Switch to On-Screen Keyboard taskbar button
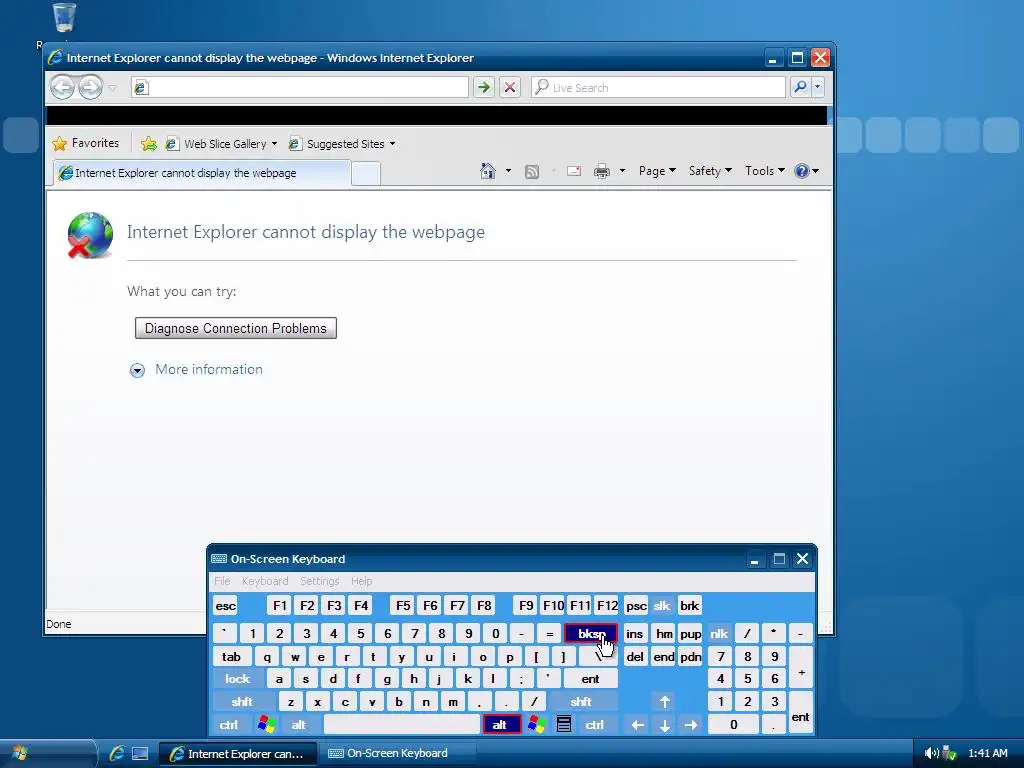The height and width of the screenshot is (768, 1024). [396, 754]
